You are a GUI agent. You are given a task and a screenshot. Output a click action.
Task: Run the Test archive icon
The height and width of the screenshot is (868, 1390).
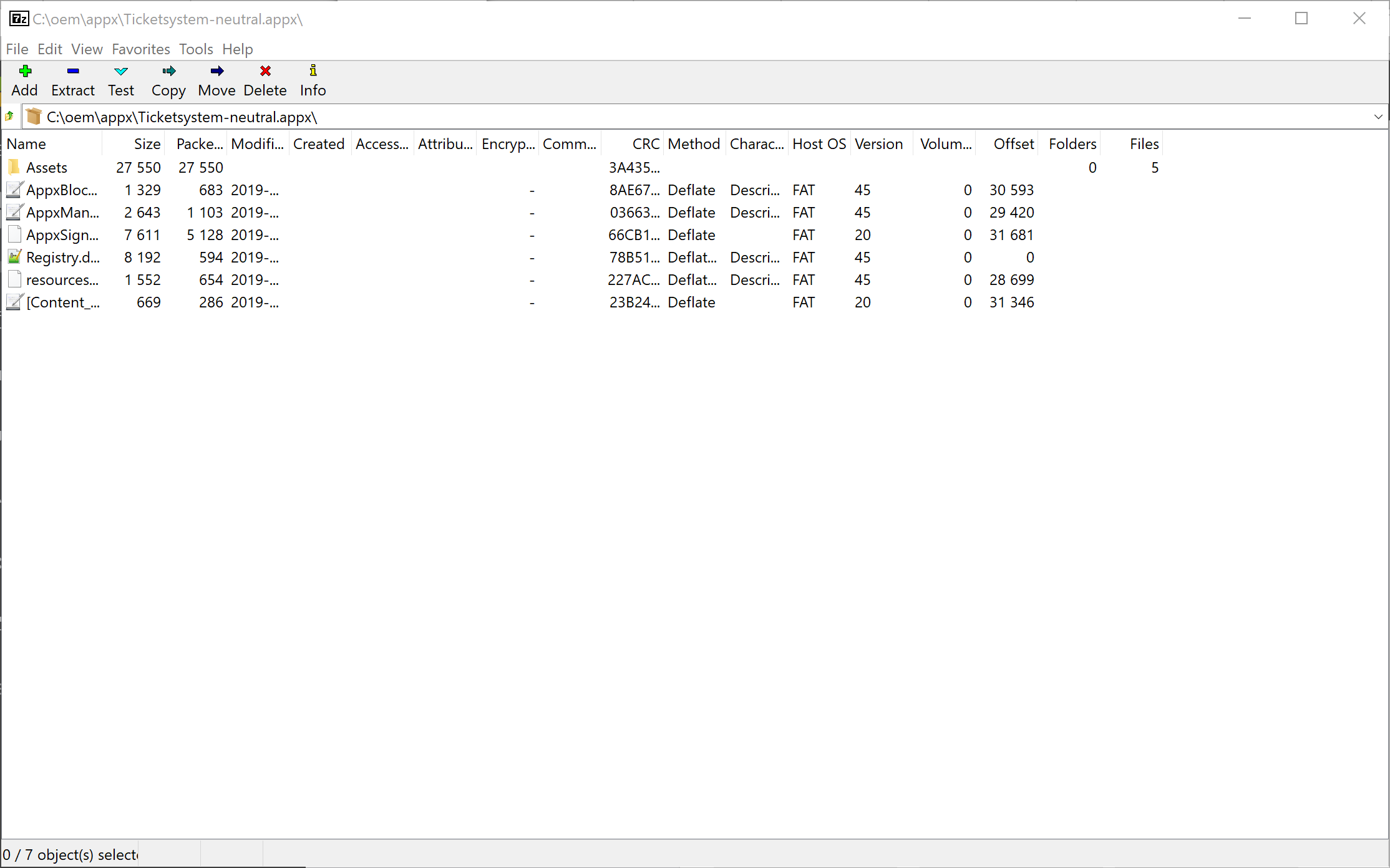[120, 80]
